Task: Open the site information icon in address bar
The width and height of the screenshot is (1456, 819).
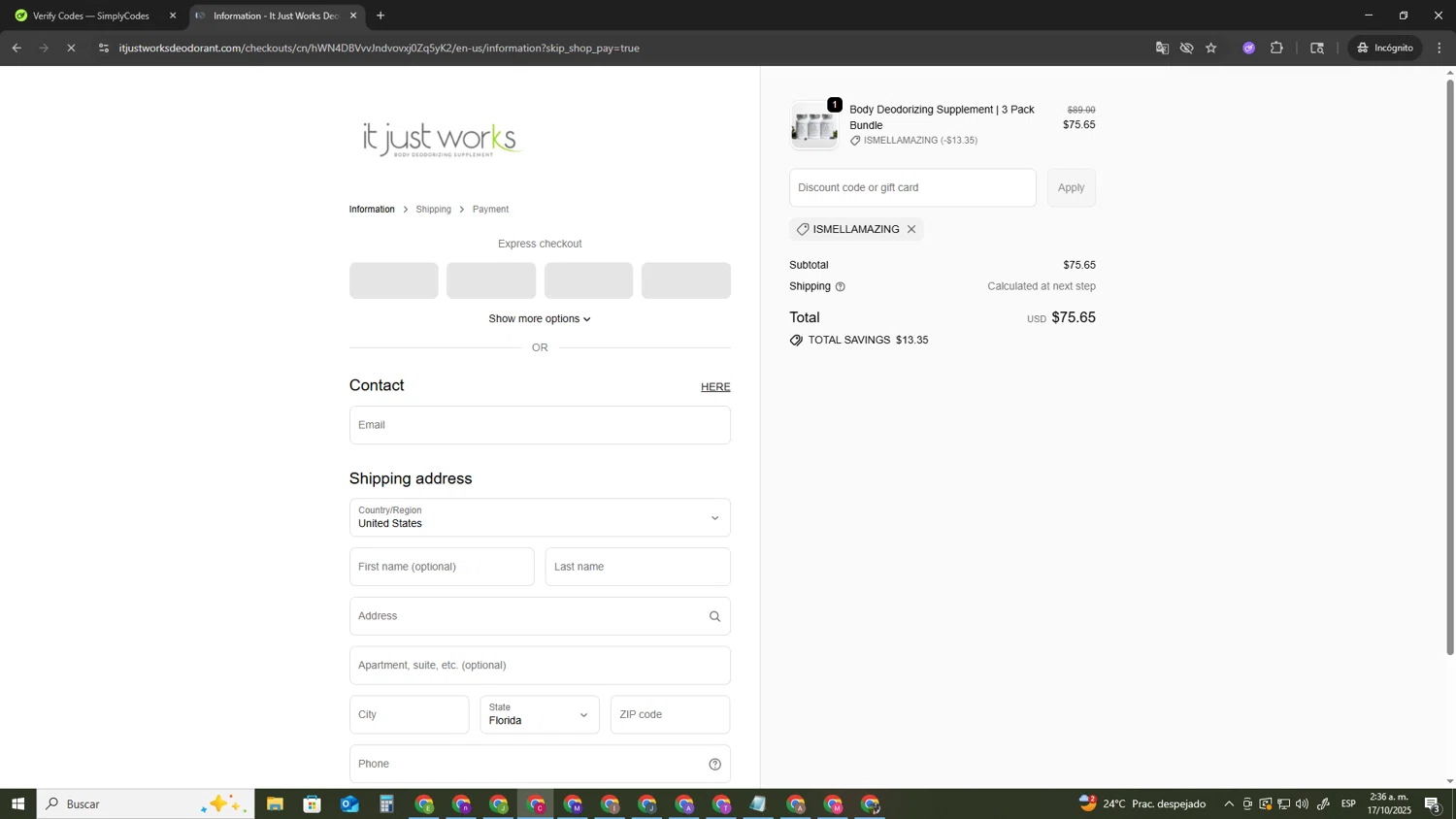Action: pyautogui.click(x=104, y=48)
